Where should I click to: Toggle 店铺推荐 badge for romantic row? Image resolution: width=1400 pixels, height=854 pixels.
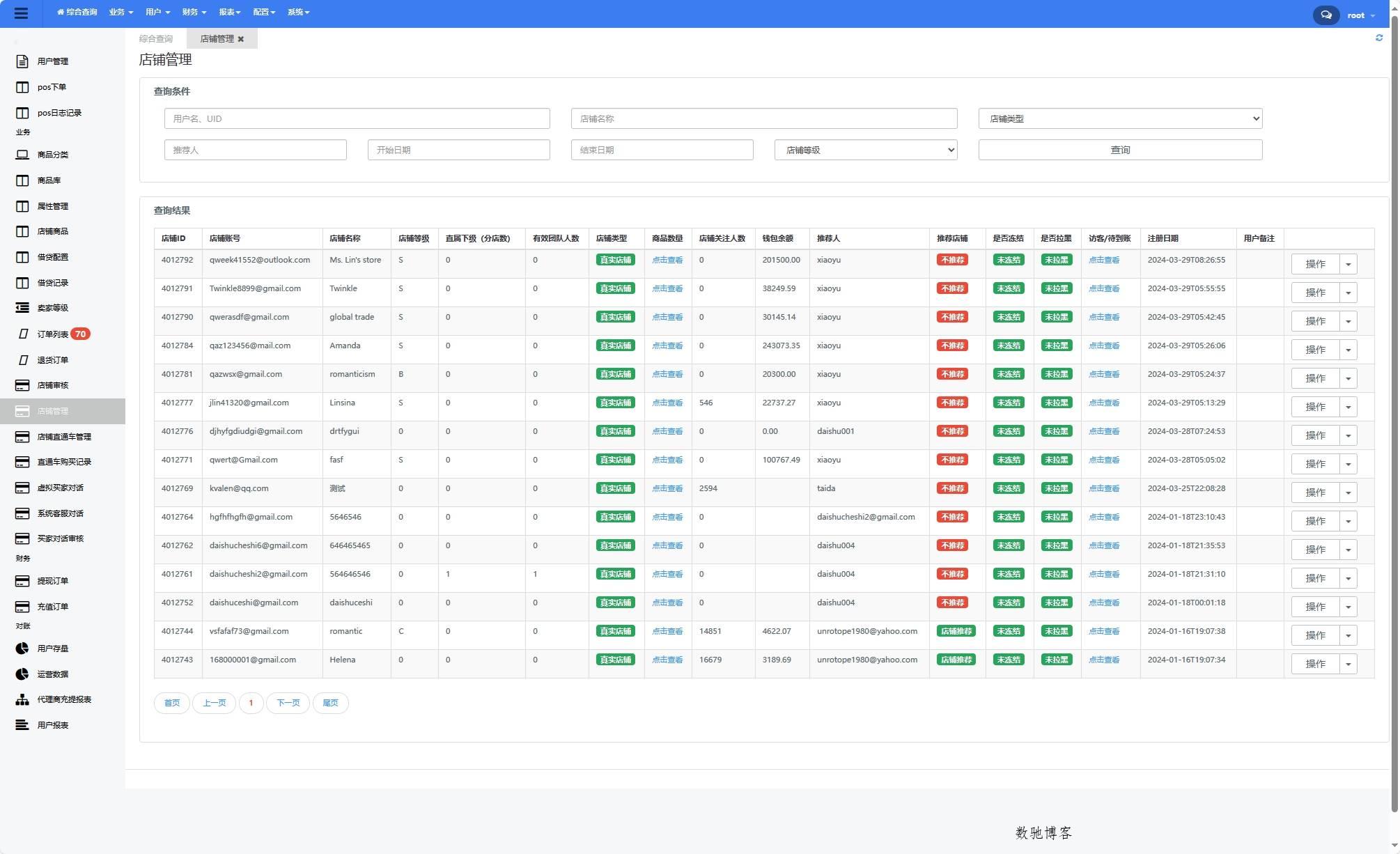956,631
